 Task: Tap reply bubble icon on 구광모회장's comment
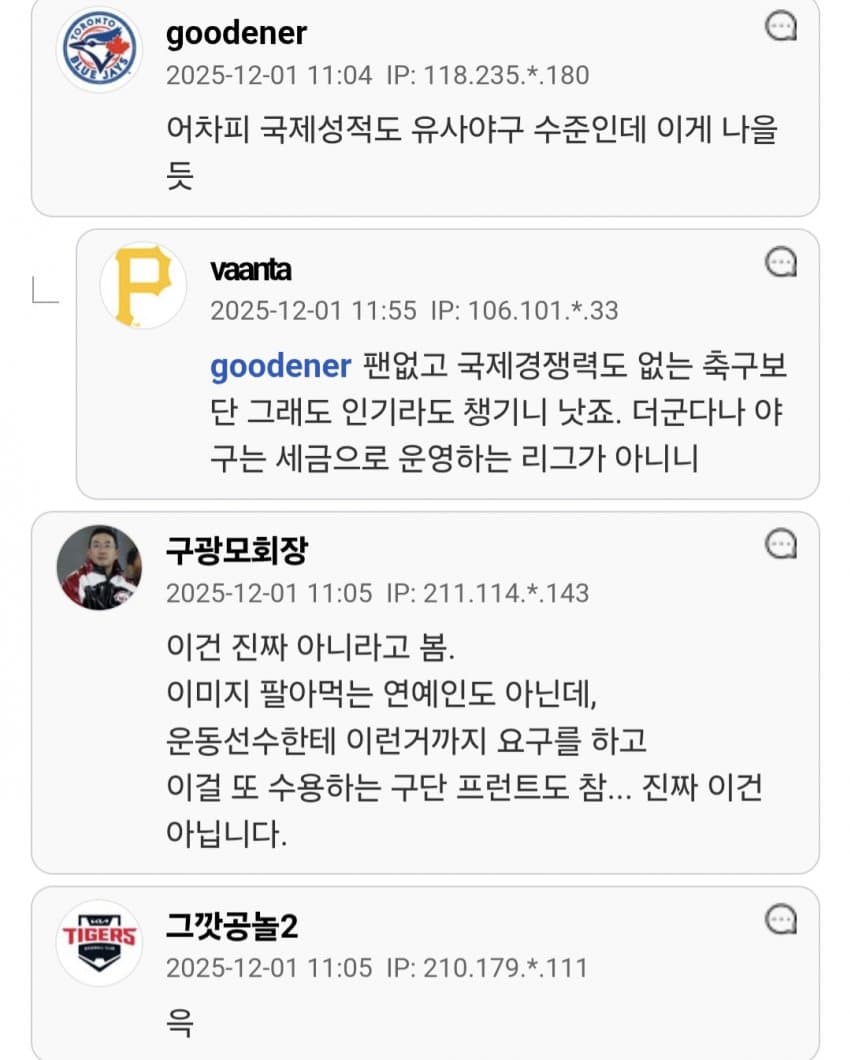tap(780, 545)
